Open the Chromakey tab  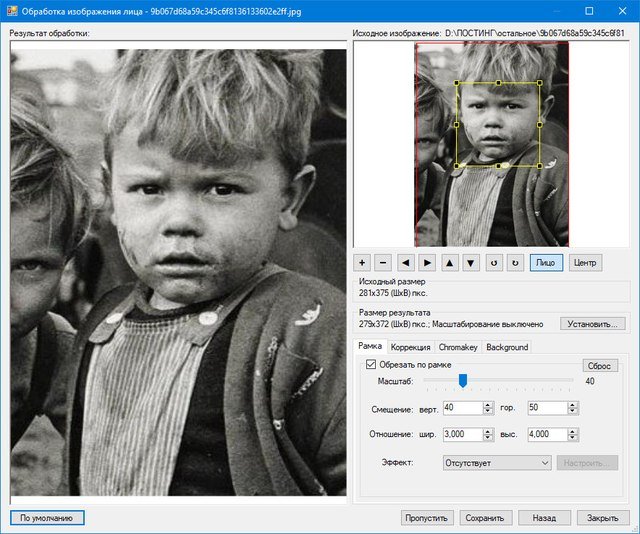tap(458, 347)
